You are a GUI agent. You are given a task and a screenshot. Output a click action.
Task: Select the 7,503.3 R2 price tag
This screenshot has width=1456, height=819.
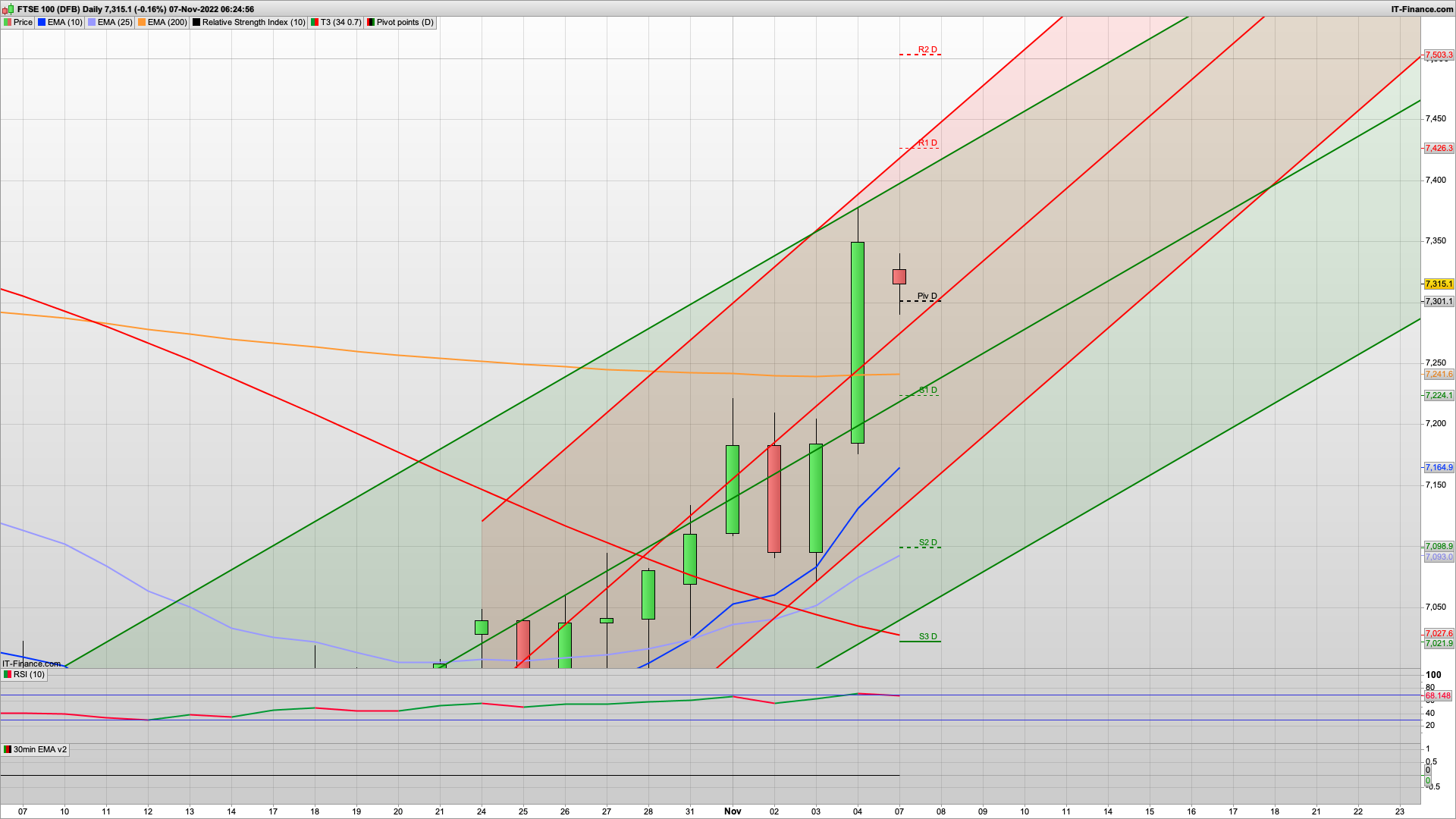coord(1439,55)
